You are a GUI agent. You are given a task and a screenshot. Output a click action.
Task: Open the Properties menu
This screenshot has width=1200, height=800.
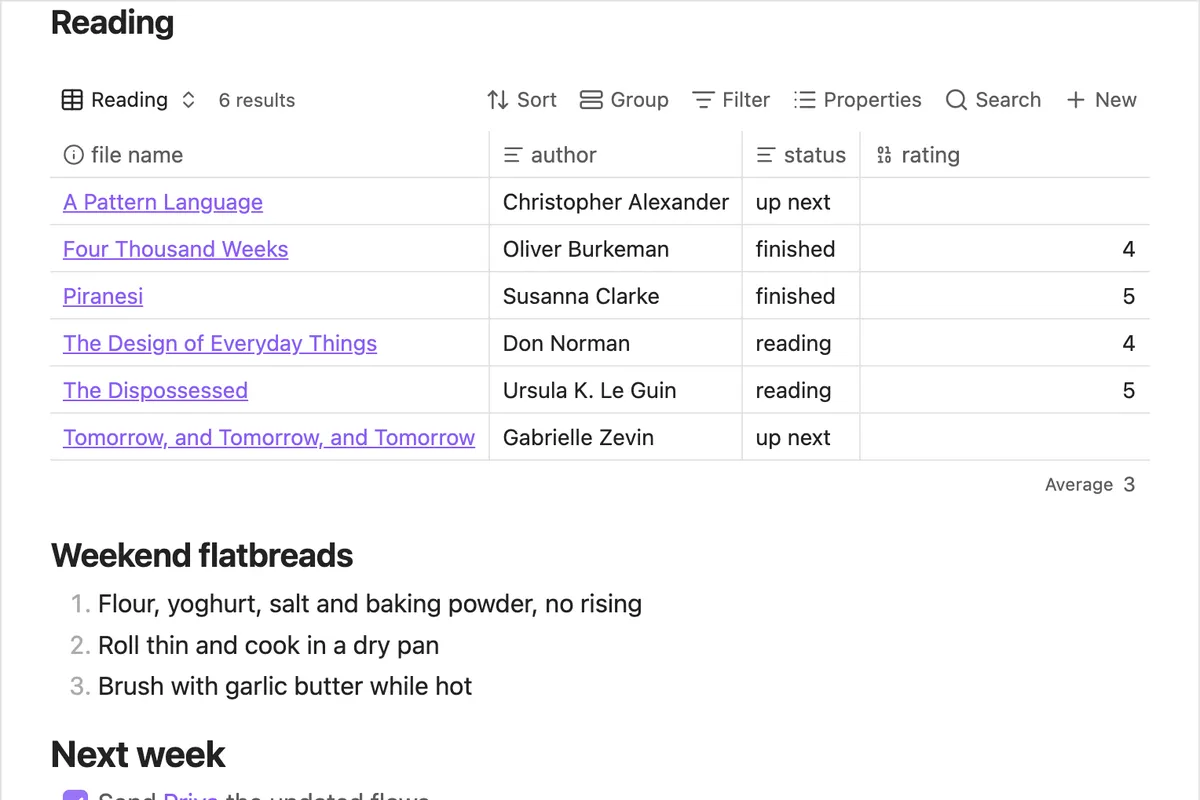point(858,100)
